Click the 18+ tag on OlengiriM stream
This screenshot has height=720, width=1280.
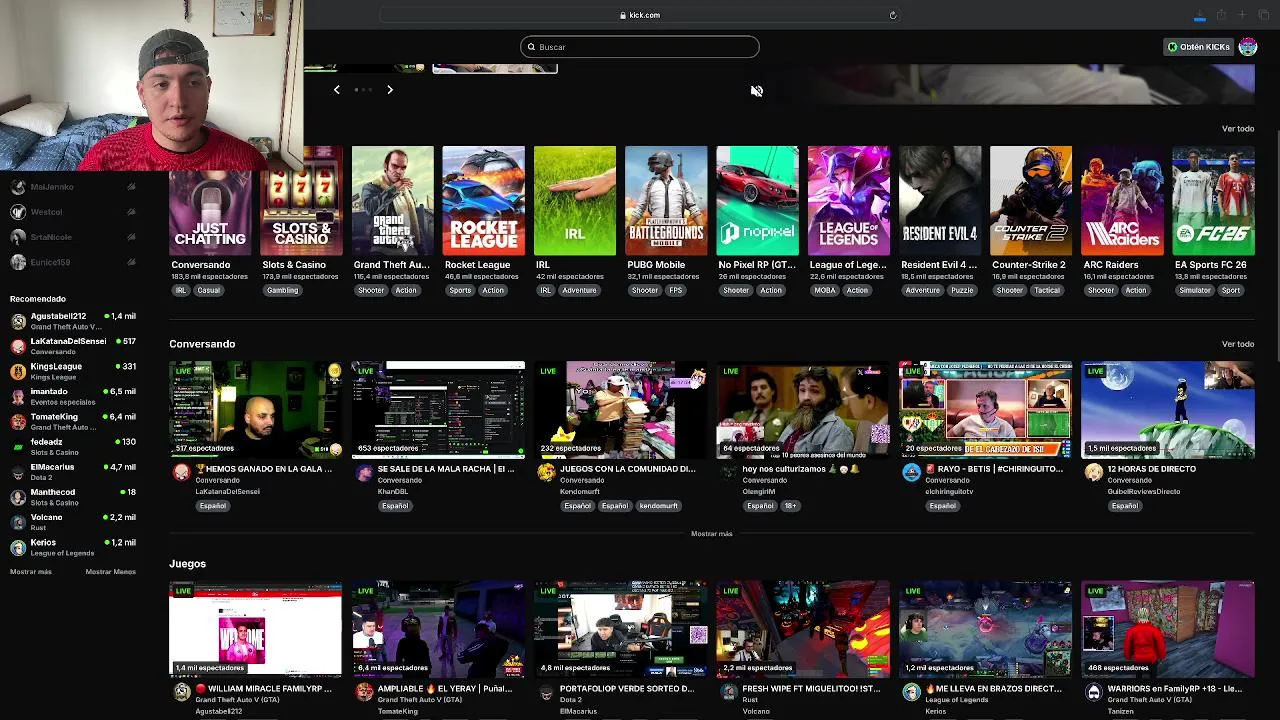pos(790,506)
